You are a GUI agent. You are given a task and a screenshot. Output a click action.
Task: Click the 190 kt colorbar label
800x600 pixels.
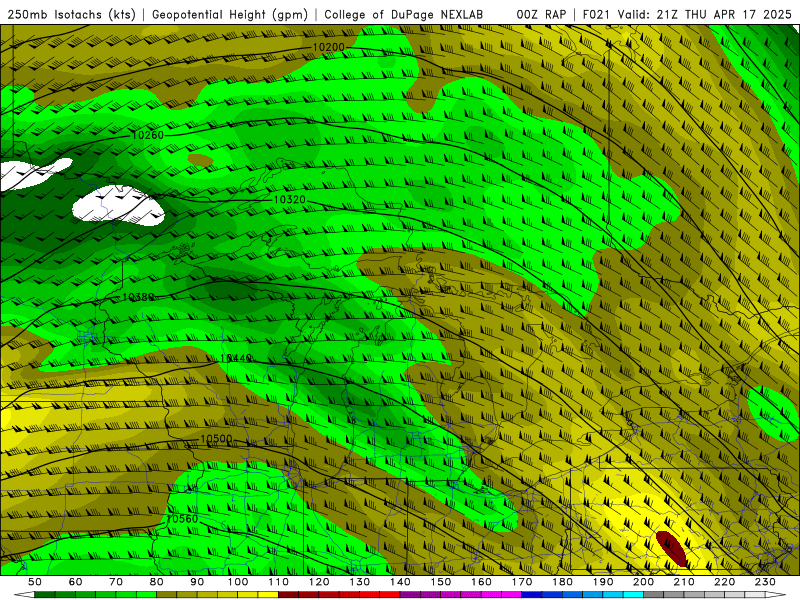click(x=603, y=582)
